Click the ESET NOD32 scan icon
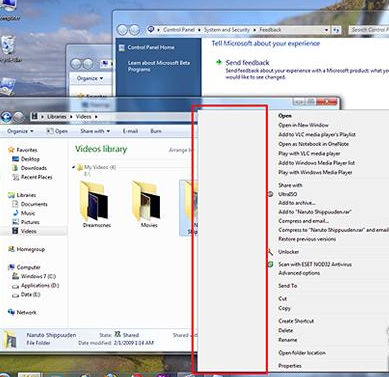Image resolution: width=389 pixels, height=377 pixels. tap(271, 264)
